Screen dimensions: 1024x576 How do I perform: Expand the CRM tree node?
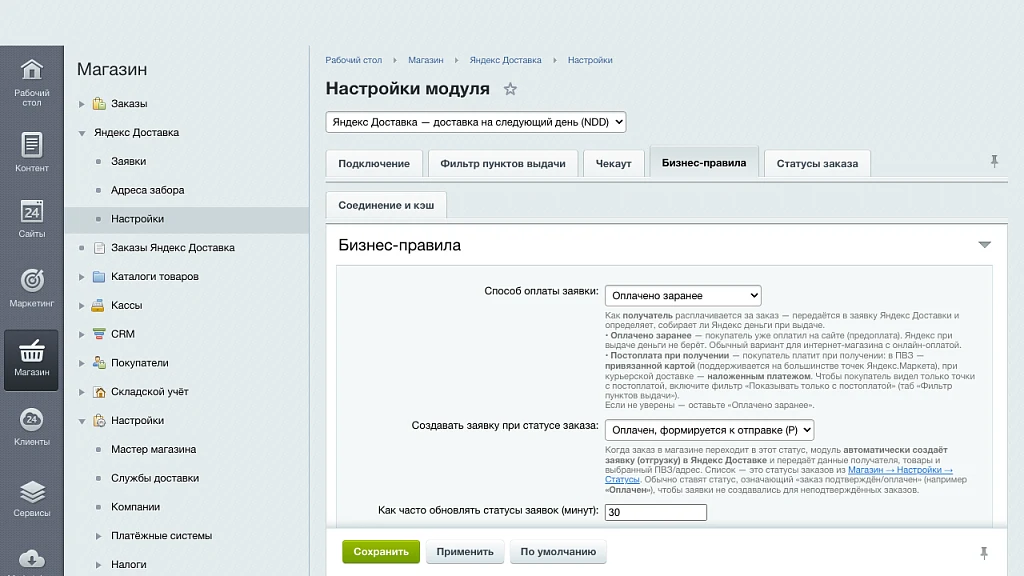[x=82, y=334]
